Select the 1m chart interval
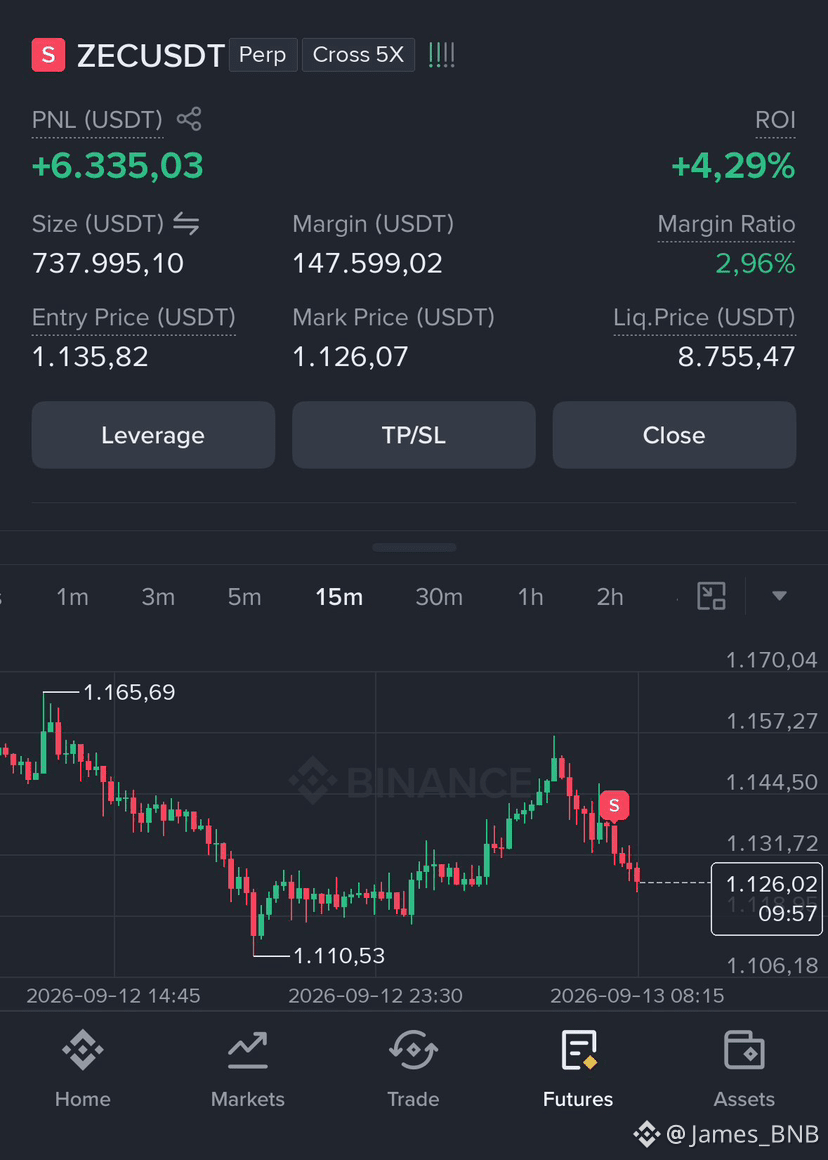Screen dimensions: 828x1160 tap(73, 597)
